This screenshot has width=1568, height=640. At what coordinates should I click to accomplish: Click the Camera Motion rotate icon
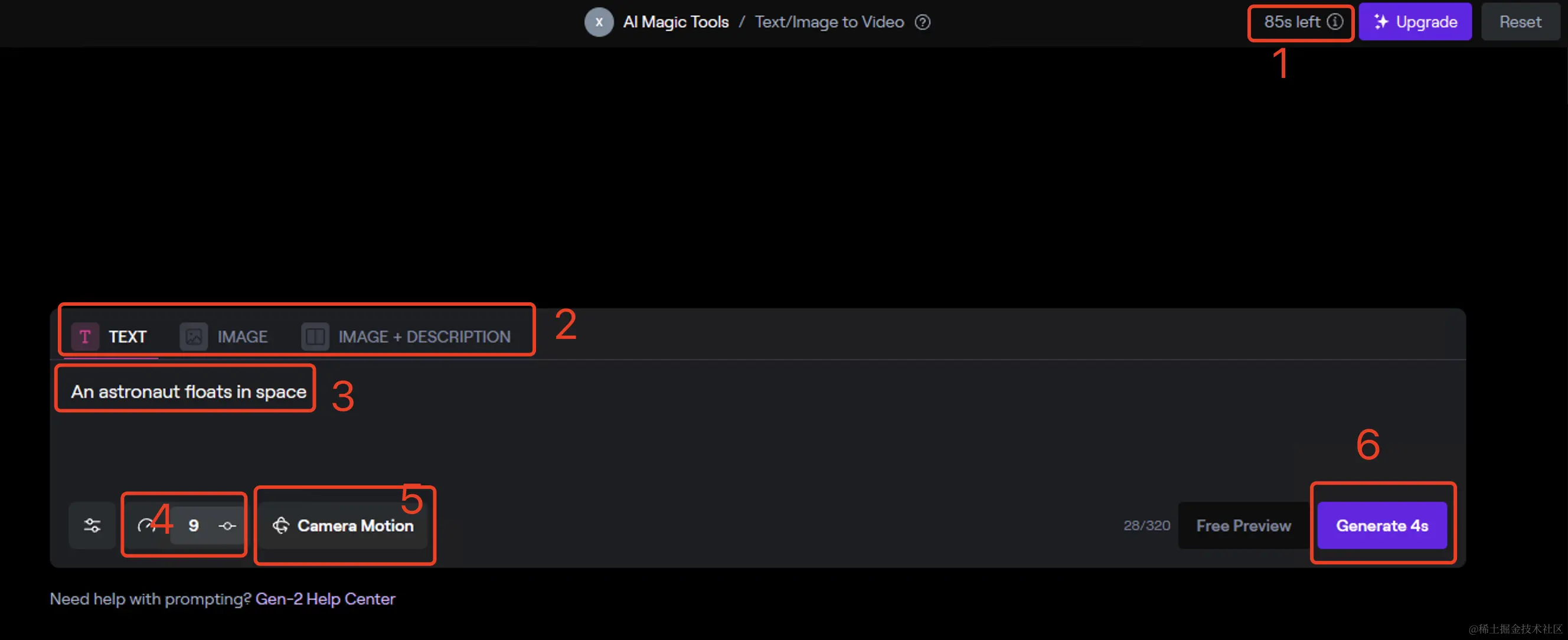(x=280, y=525)
